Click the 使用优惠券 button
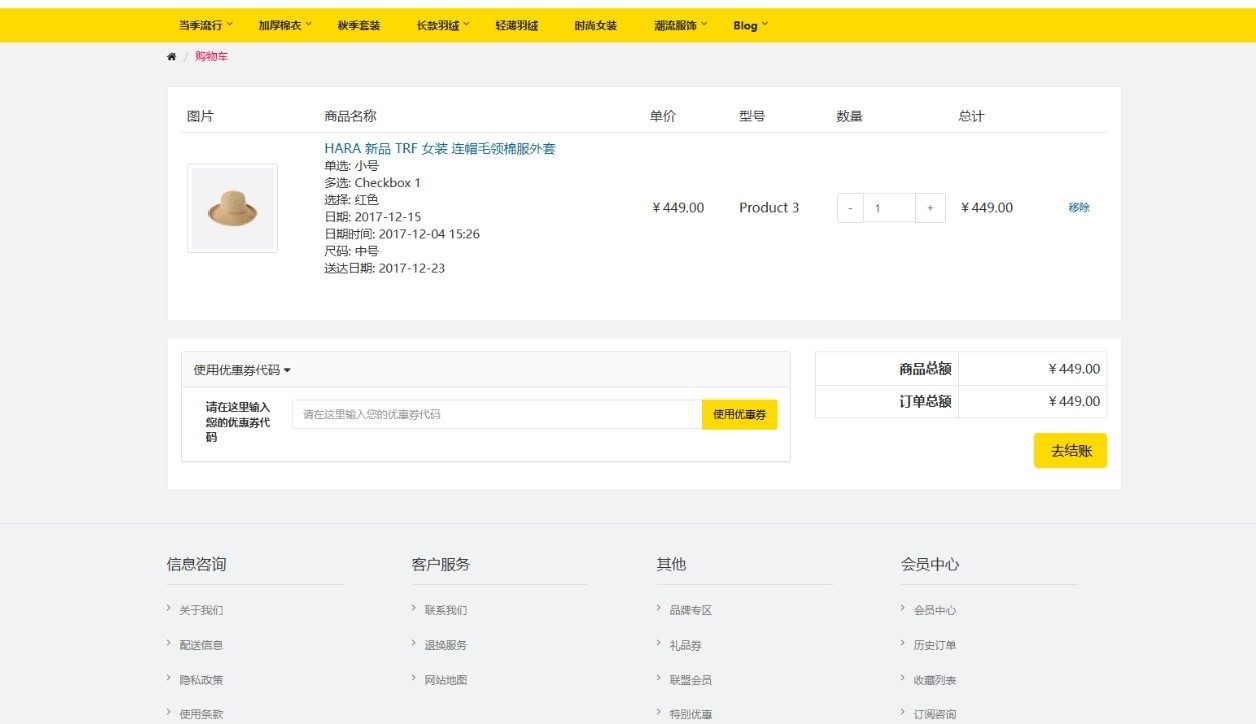Image resolution: width=1256 pixels, height=724 pixels. [x=739, y=414]
